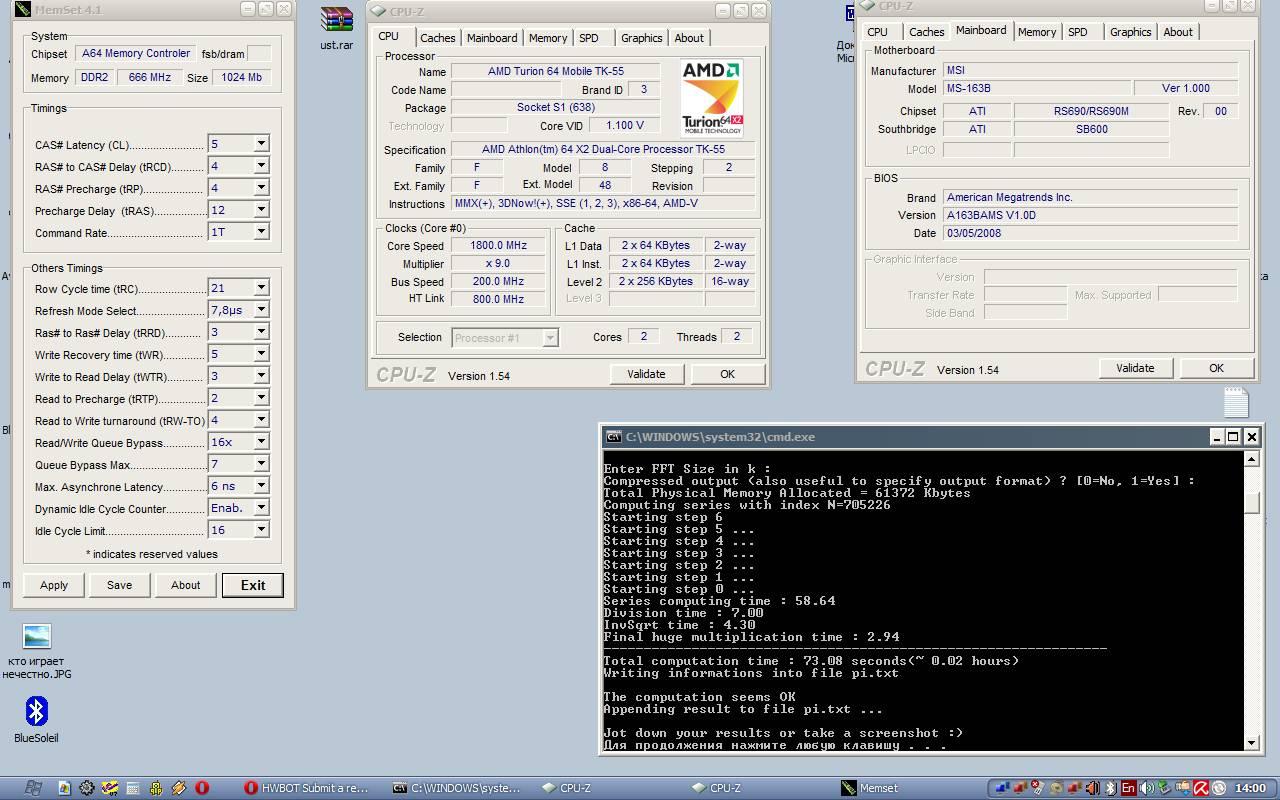Image resolution: width=1280 pixels, height=800 pixels.
Task: Open the calculator icon in quick launch
Action: point(132,788)
